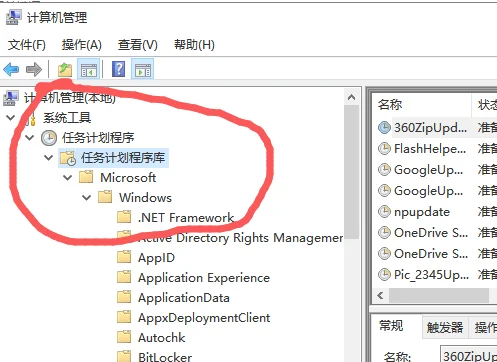Viewport: 497px width, 362px height.
Task: Click the gray Forward arrow toolbar icon
Action: tap(34, 69)
